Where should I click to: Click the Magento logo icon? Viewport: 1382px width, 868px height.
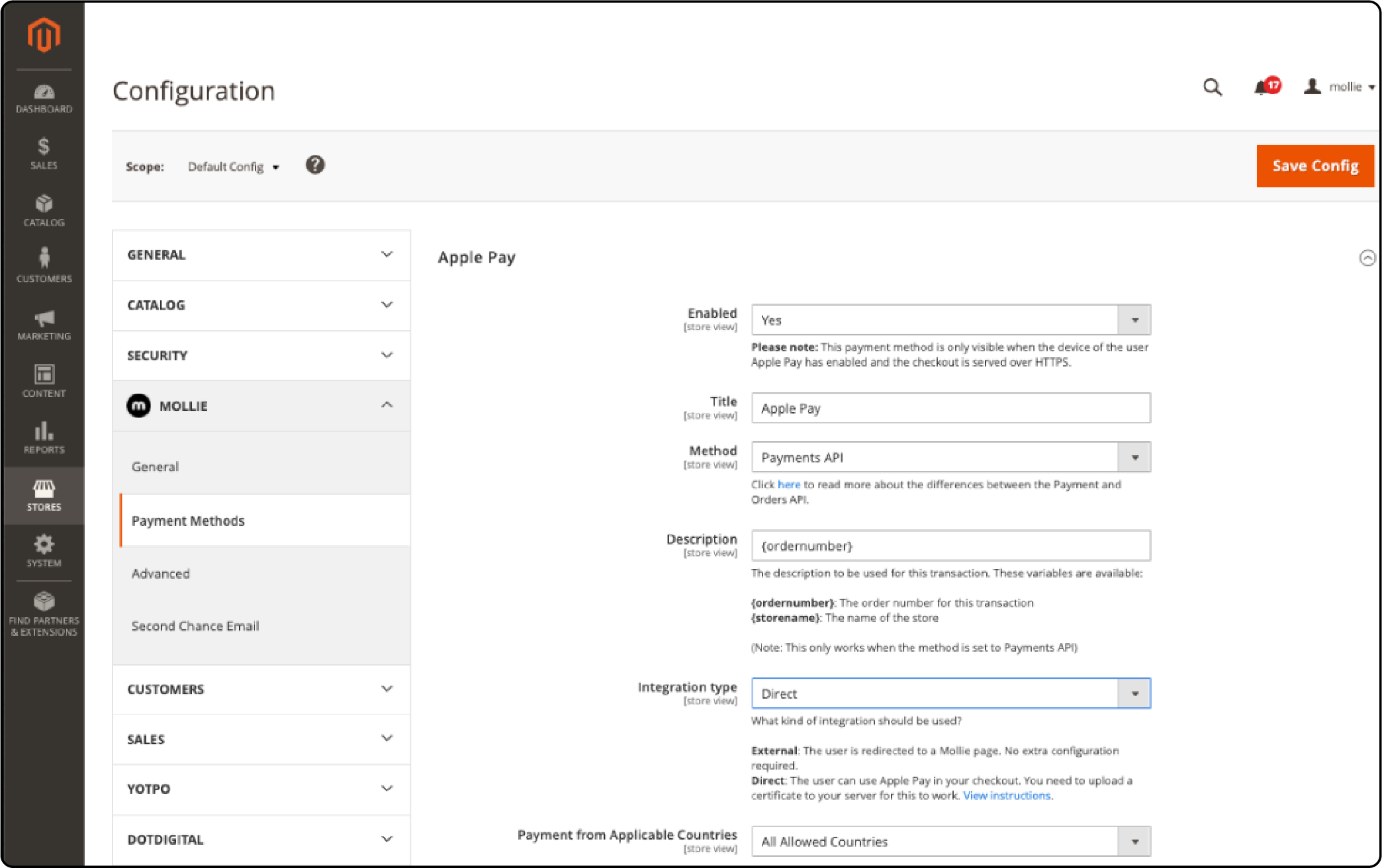(44, 34)
